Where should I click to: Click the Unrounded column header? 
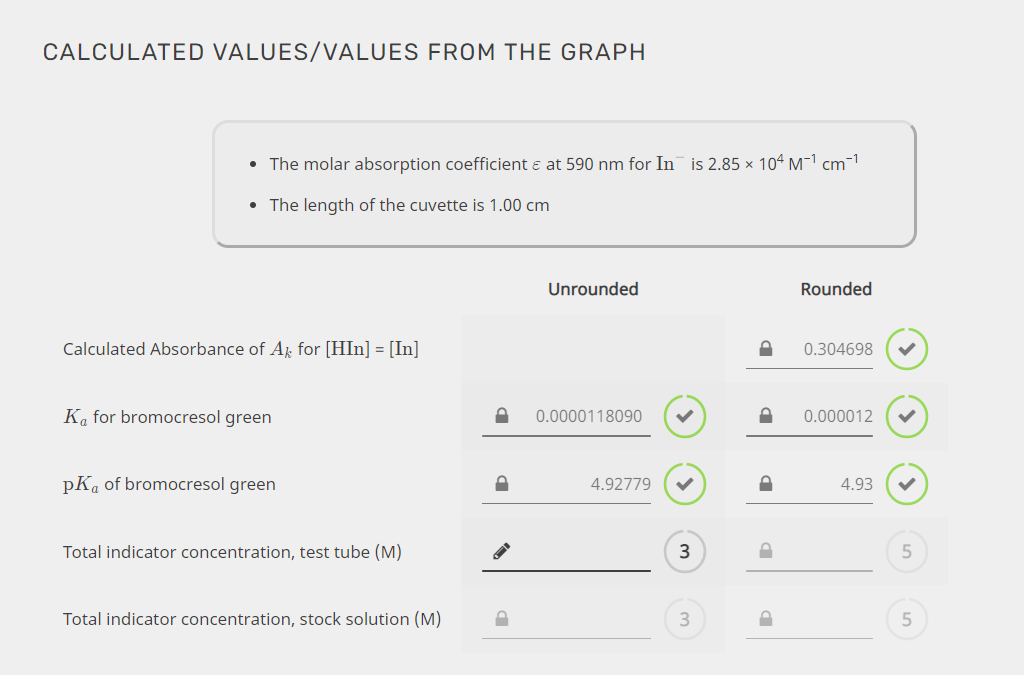tap(593, 289)
